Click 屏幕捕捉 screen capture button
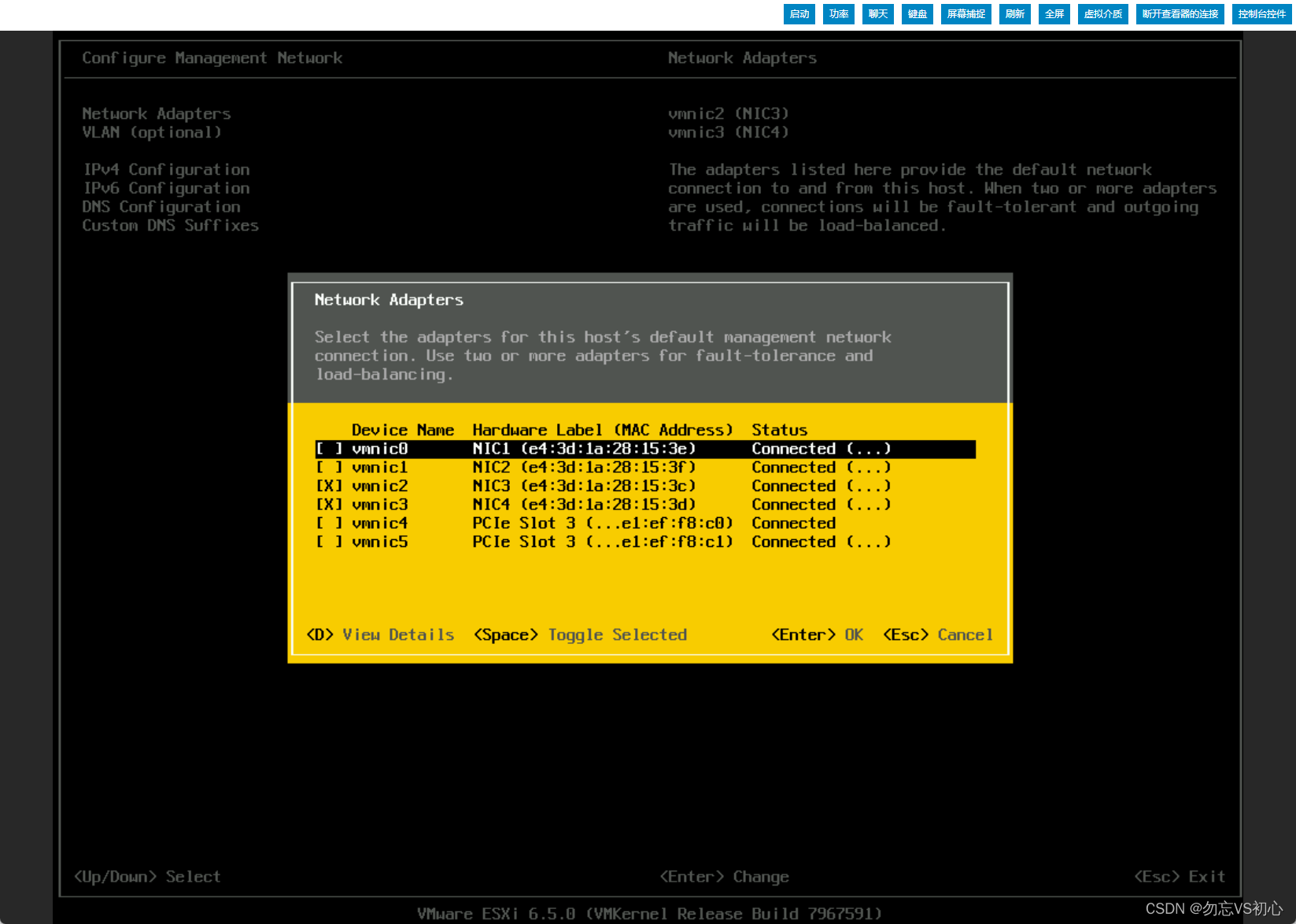The height and width of the screenshot is (924, 1296). (966, 14)
